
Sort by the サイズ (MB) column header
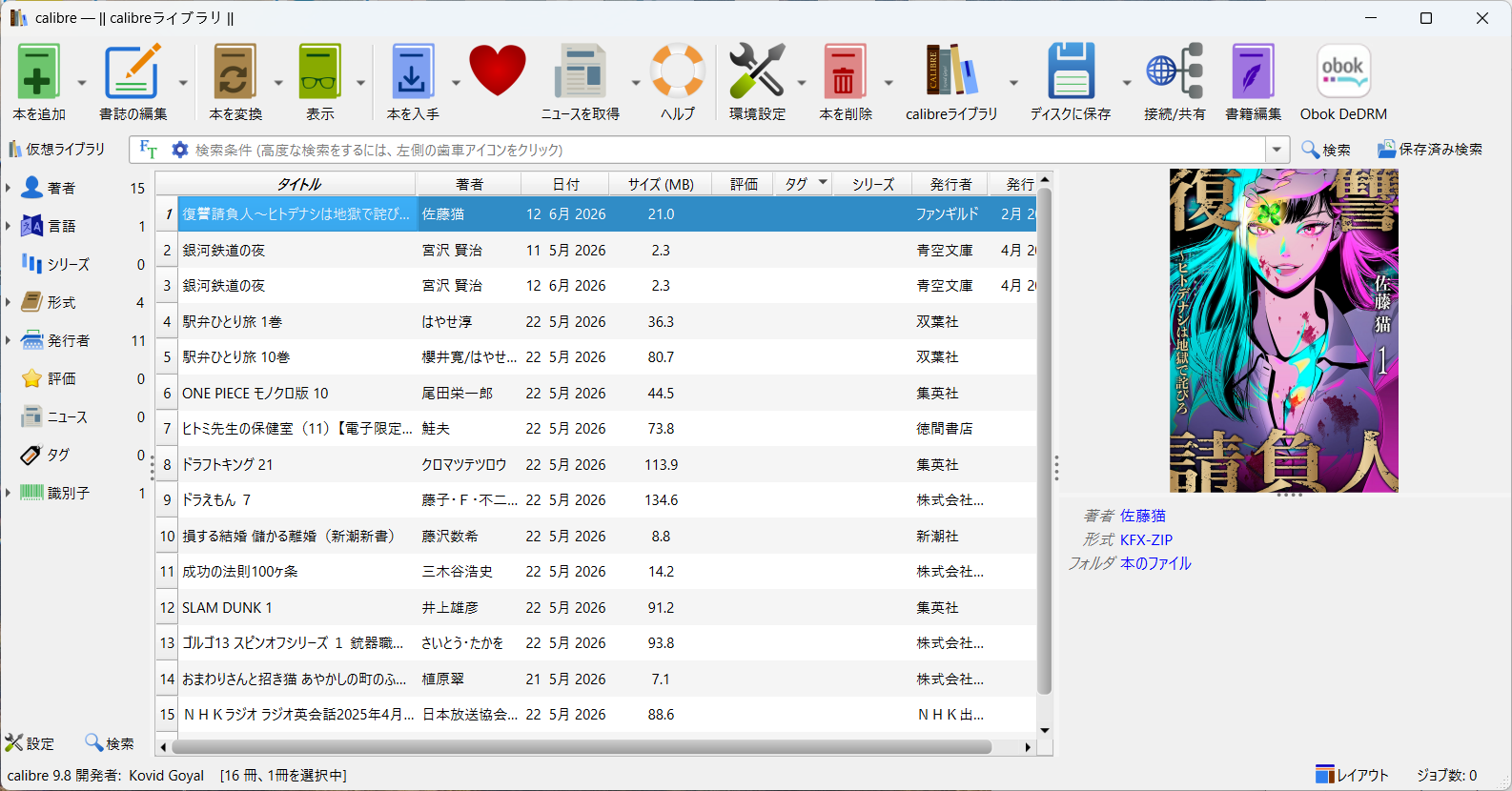point(661,184)
